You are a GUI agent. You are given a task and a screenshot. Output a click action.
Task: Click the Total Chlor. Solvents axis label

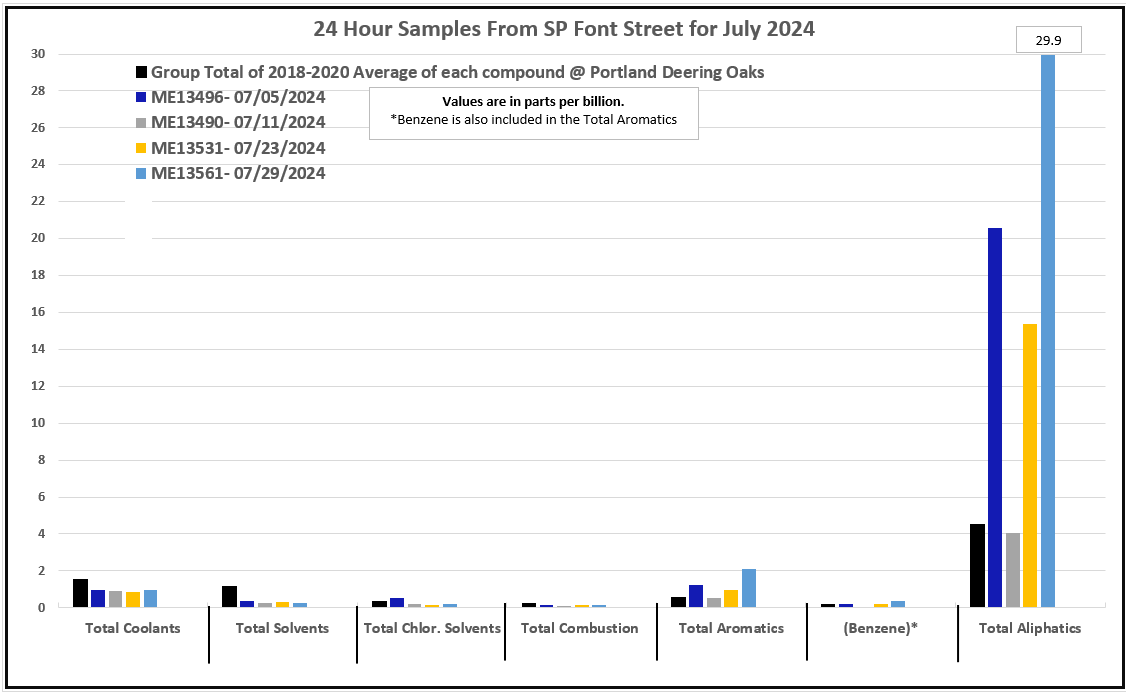[x=432, y=628]
